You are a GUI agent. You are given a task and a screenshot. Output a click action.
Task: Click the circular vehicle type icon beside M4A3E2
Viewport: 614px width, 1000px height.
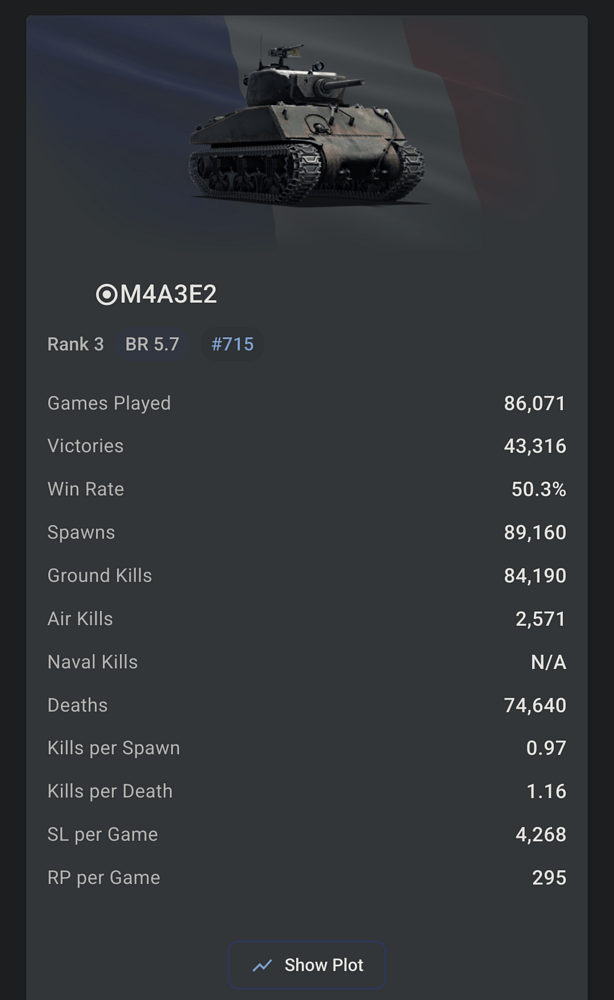point(106,294)
